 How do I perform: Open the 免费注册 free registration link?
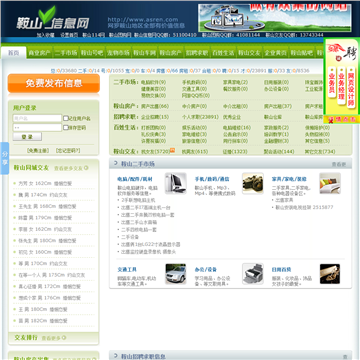(x=38, y=150)
